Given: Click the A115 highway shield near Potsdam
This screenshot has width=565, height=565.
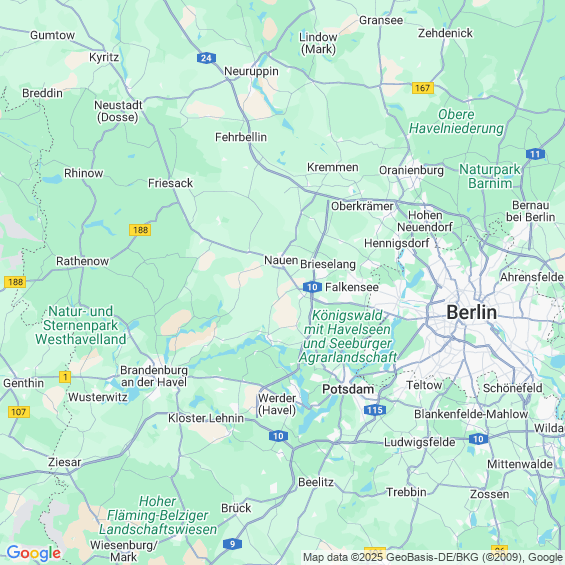Looking at the screenshot, I should click(375, 410).
